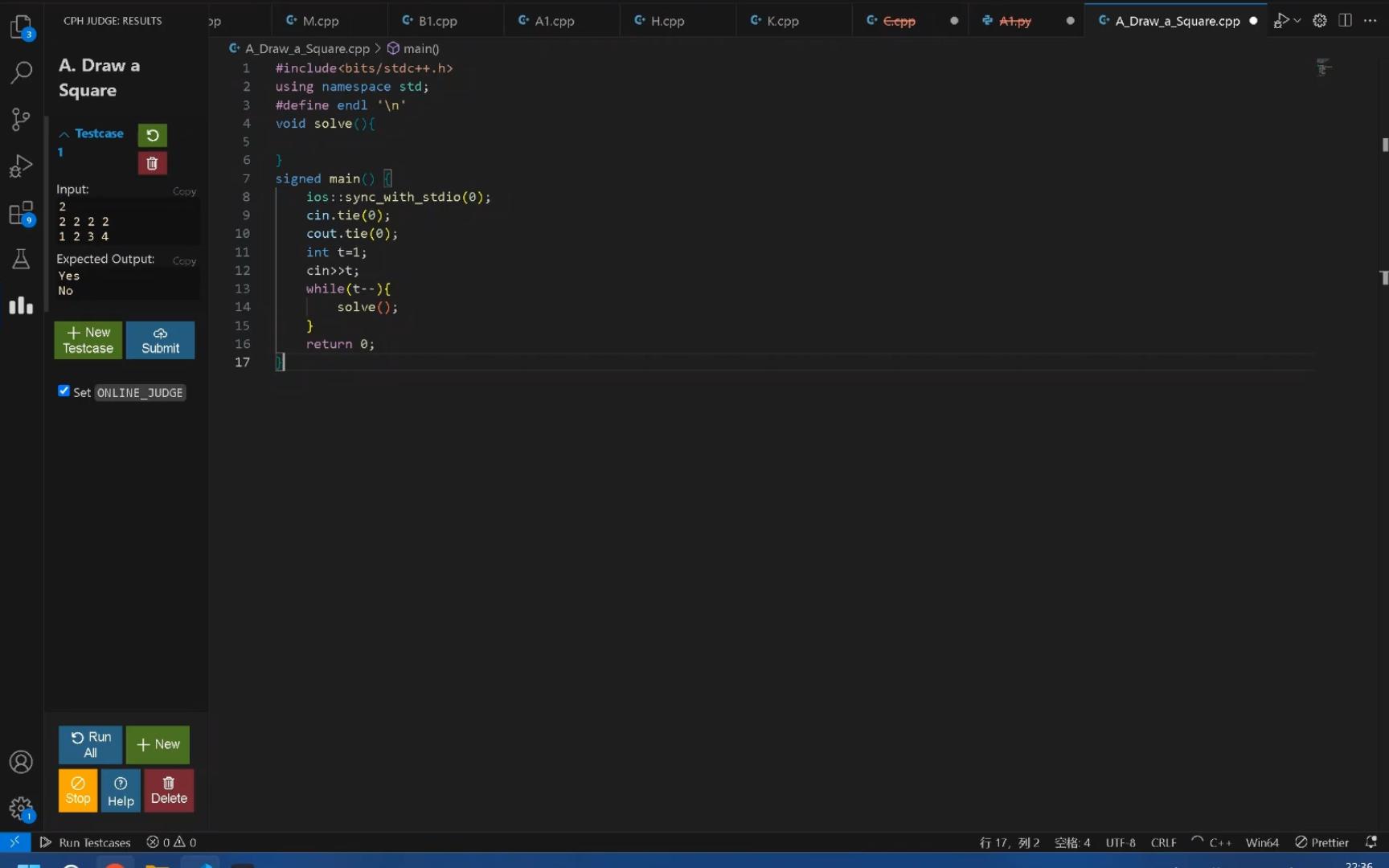Screen dimensions: 1389x868
Task: Split the editor right
Action: [x=1345, y=21]
